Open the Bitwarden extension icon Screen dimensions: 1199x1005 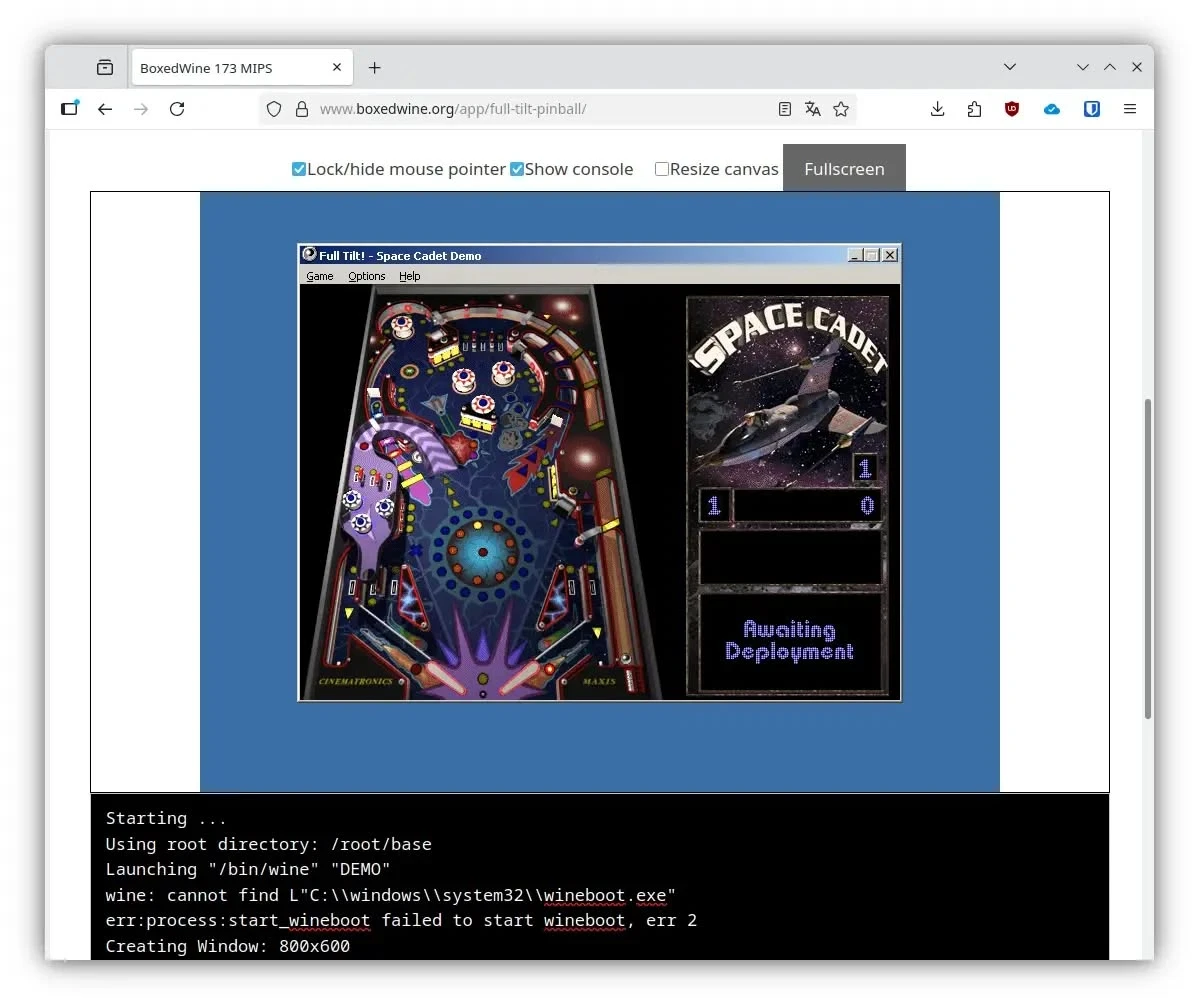point(1092,109)
